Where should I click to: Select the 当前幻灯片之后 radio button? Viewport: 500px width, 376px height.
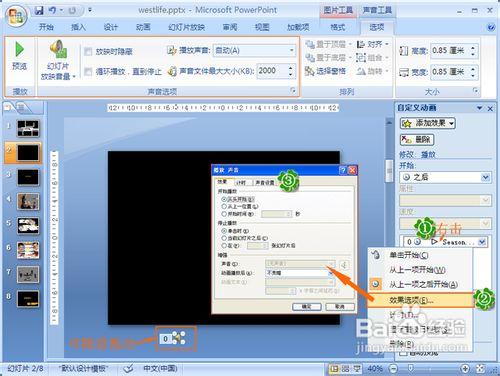pos(224,238)
